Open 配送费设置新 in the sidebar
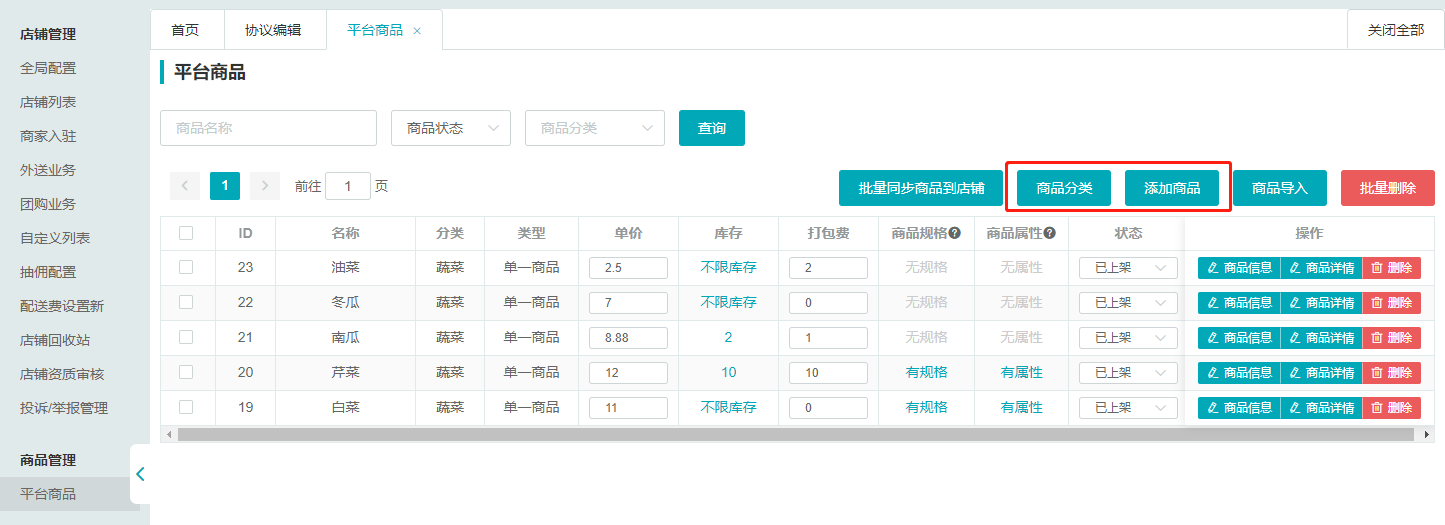The image size is (1445, 525). click(x=62, y=306)
